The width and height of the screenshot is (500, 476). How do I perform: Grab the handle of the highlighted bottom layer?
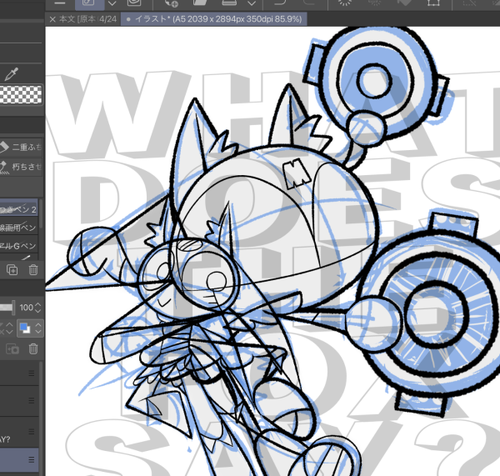tap(31, 460)
